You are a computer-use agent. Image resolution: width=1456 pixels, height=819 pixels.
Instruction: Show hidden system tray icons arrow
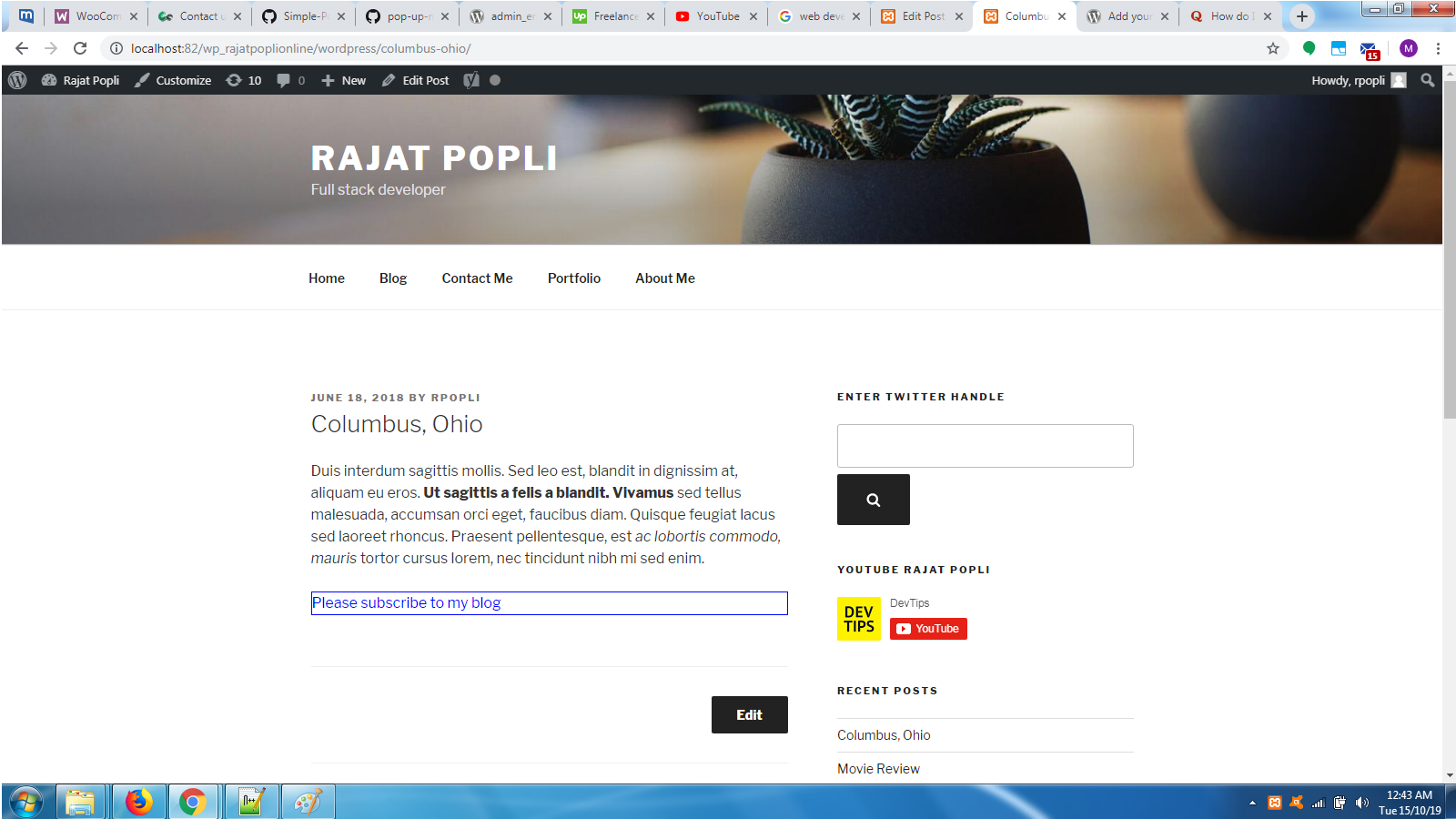click(x=1252, y=803)
